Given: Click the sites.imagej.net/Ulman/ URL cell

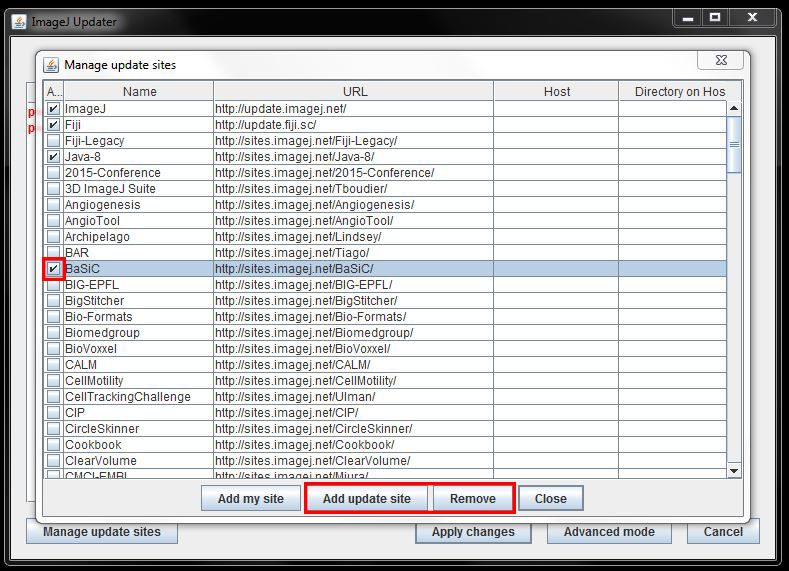Looking at the screenshot, I should point(353,396).
